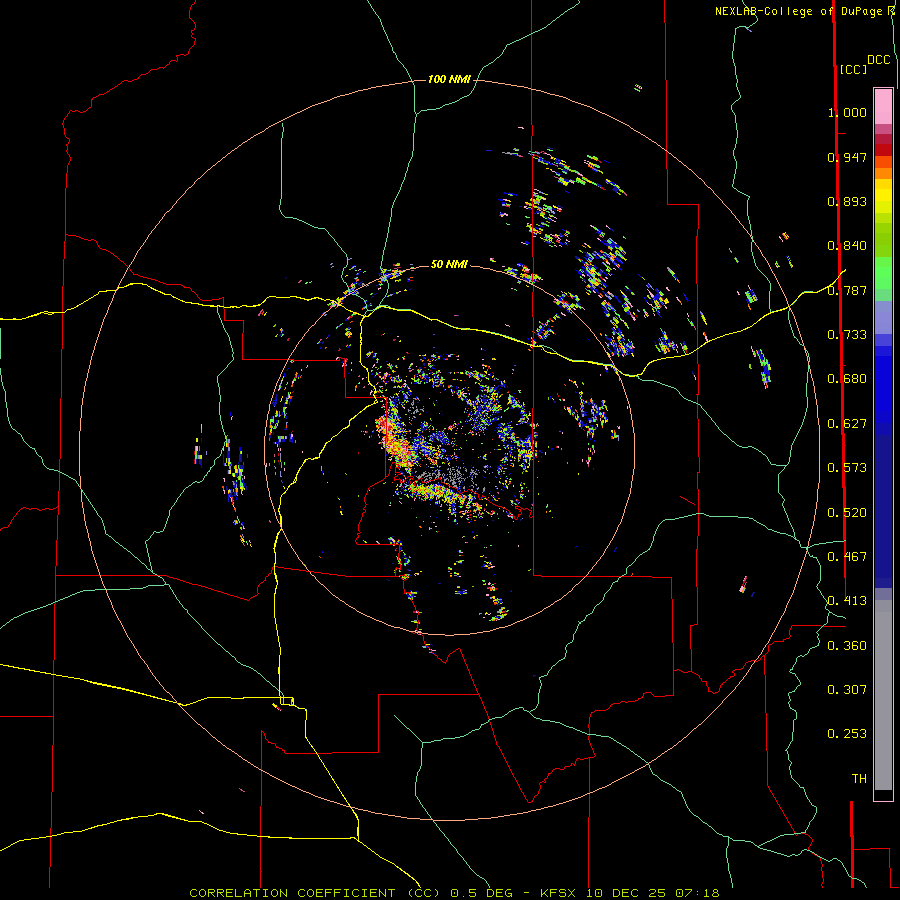Click the 100 NMI range ring label
The width and height of the screenshot is (900, 900).
pyautogui.click(x=449, y=79)
